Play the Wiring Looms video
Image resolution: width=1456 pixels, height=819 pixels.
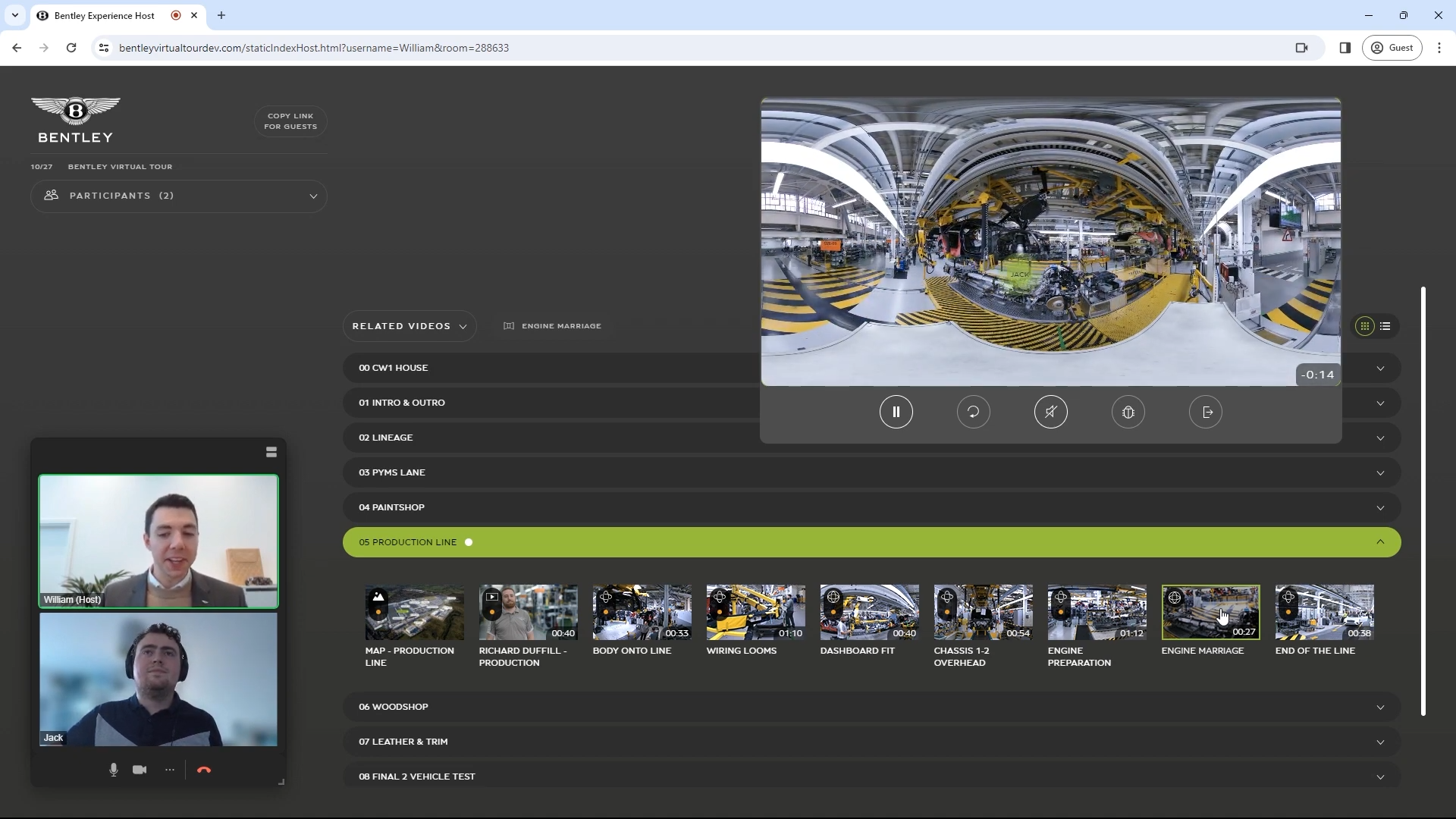tap(755, 612)
